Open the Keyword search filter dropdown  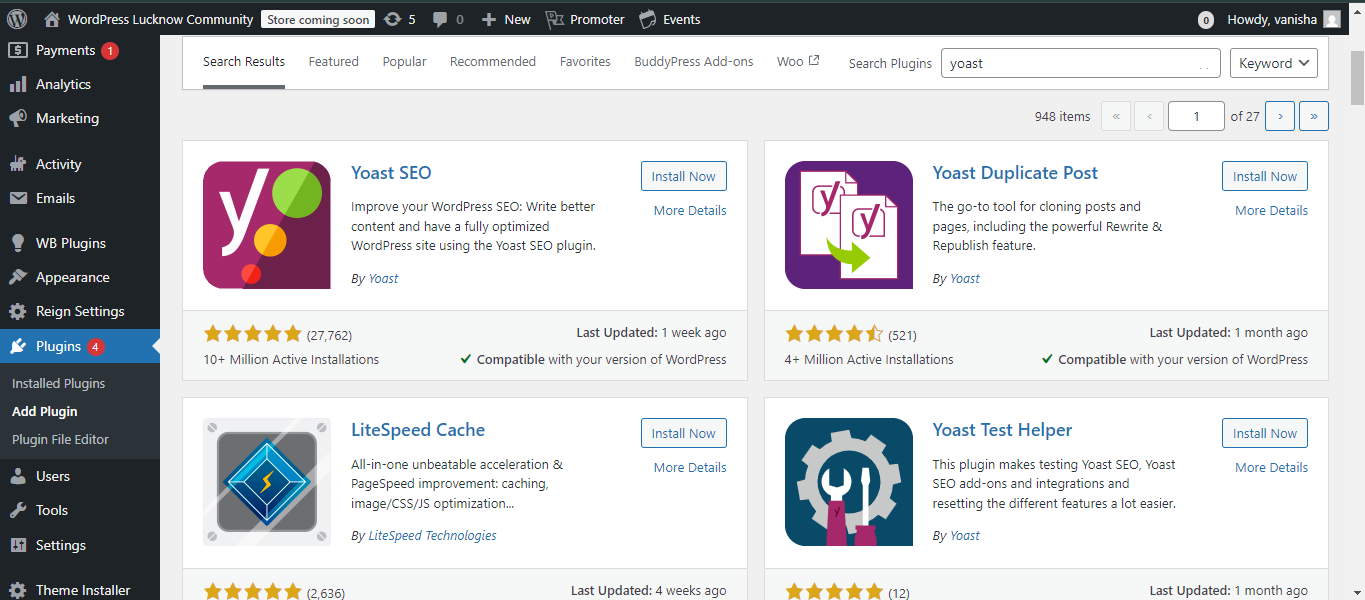[x=1273, y=62]
